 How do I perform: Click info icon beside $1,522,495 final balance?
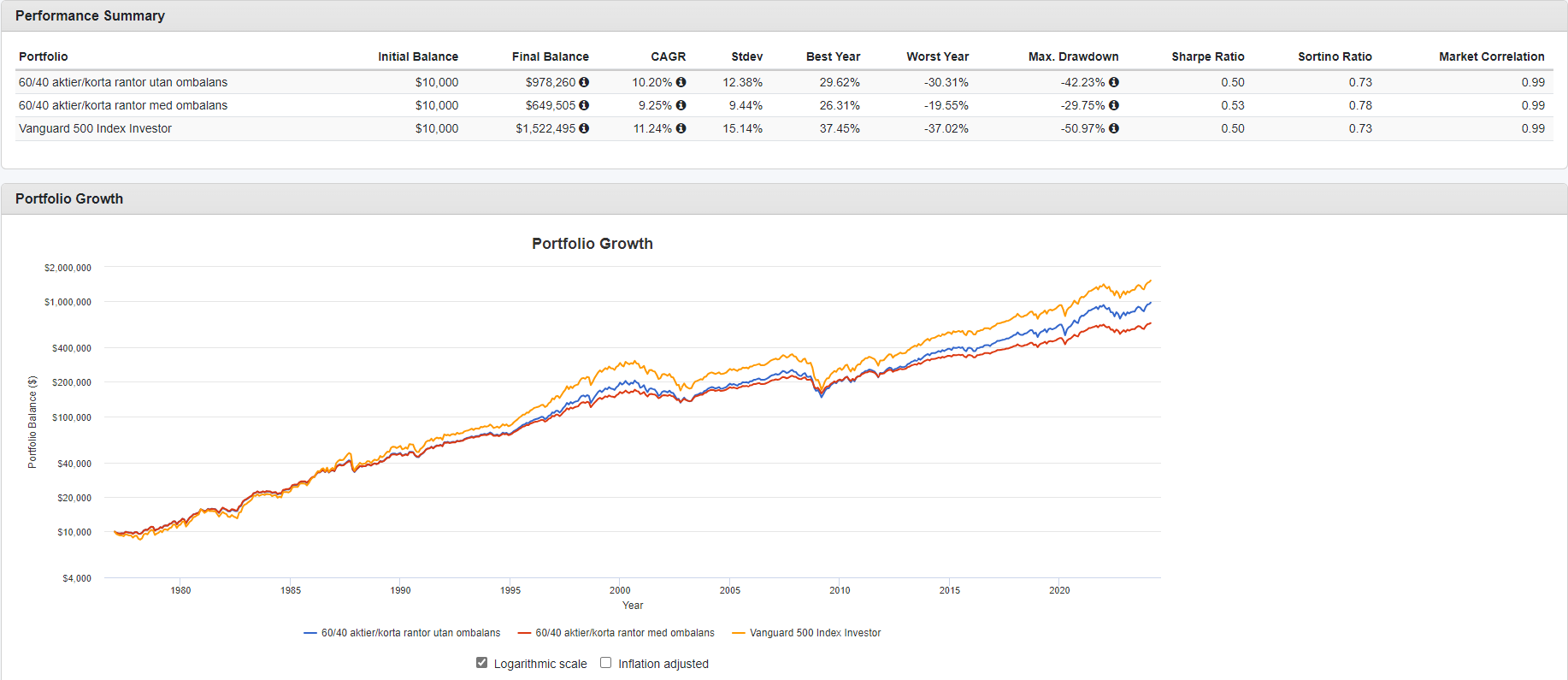tap(584, 128)
